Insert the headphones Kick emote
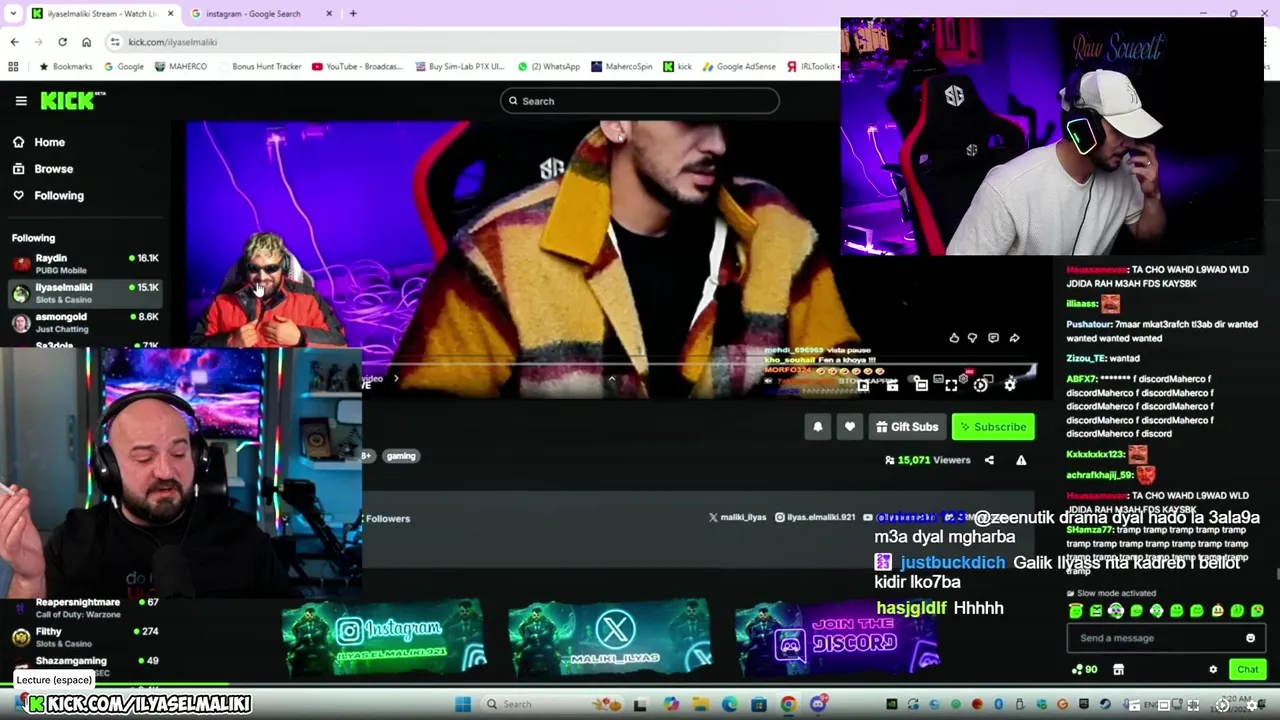 click(1156, 611)
